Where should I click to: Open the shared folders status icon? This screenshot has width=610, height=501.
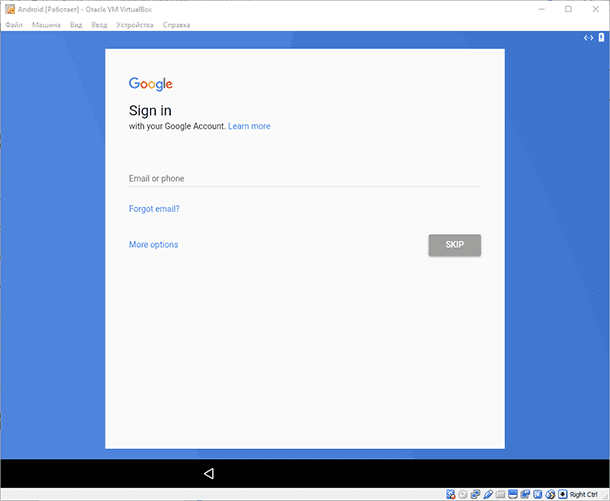tap(500, 494)
